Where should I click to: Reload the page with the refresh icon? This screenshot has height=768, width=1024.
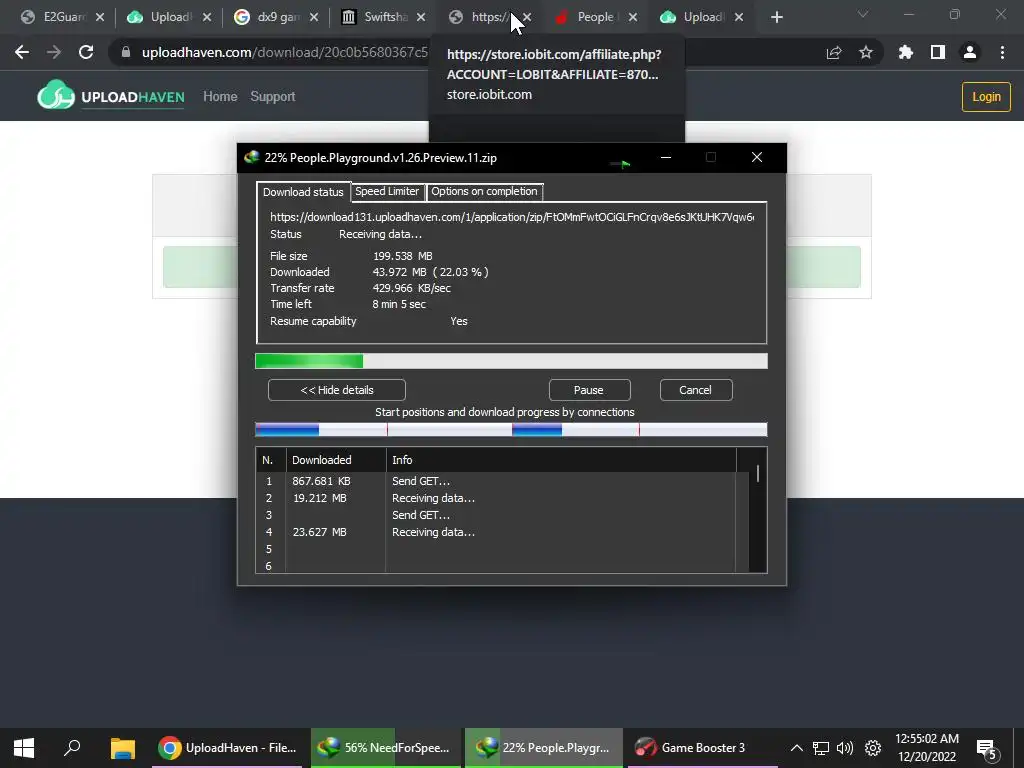click(x=86, y=52)
